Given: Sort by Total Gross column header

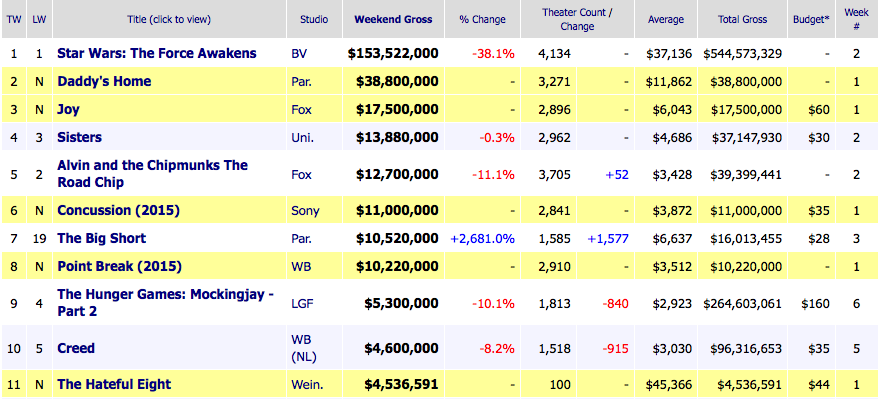Looking at the screenshot, I should 742,20.
